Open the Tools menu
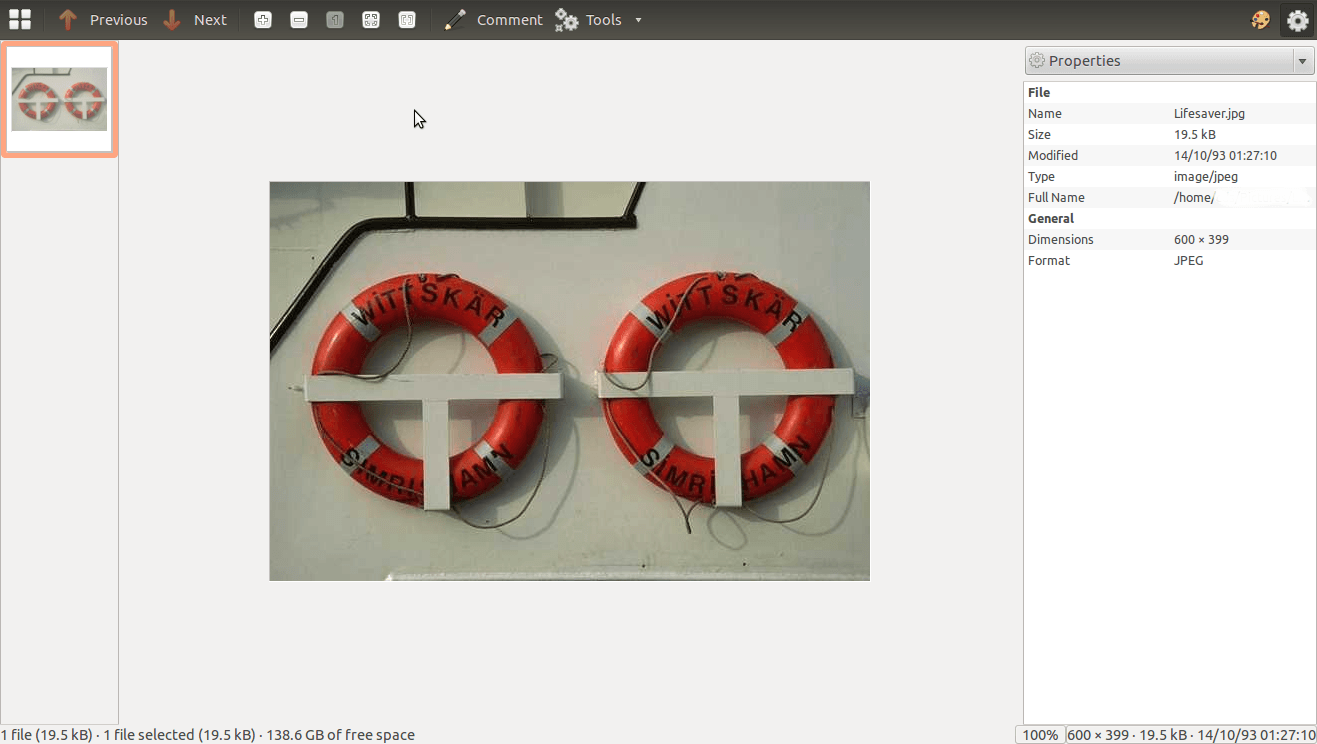Screen dimensions: 1317x744 coord(589,19)
